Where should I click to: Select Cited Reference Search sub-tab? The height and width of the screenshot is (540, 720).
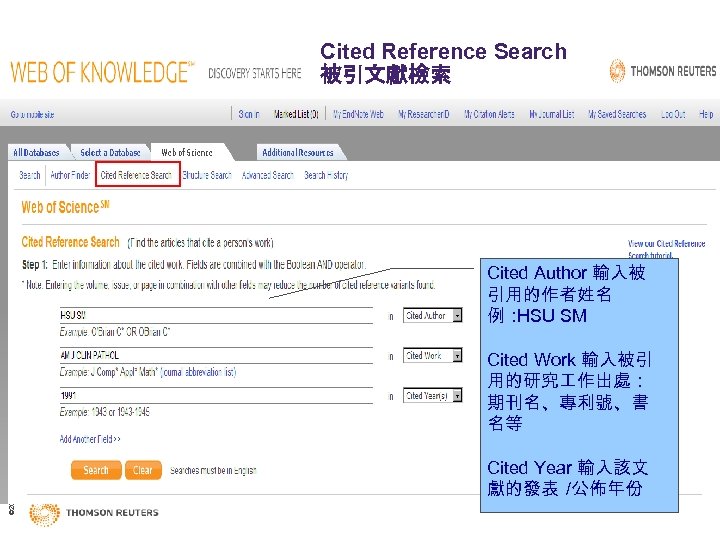[x=136, y=175]
